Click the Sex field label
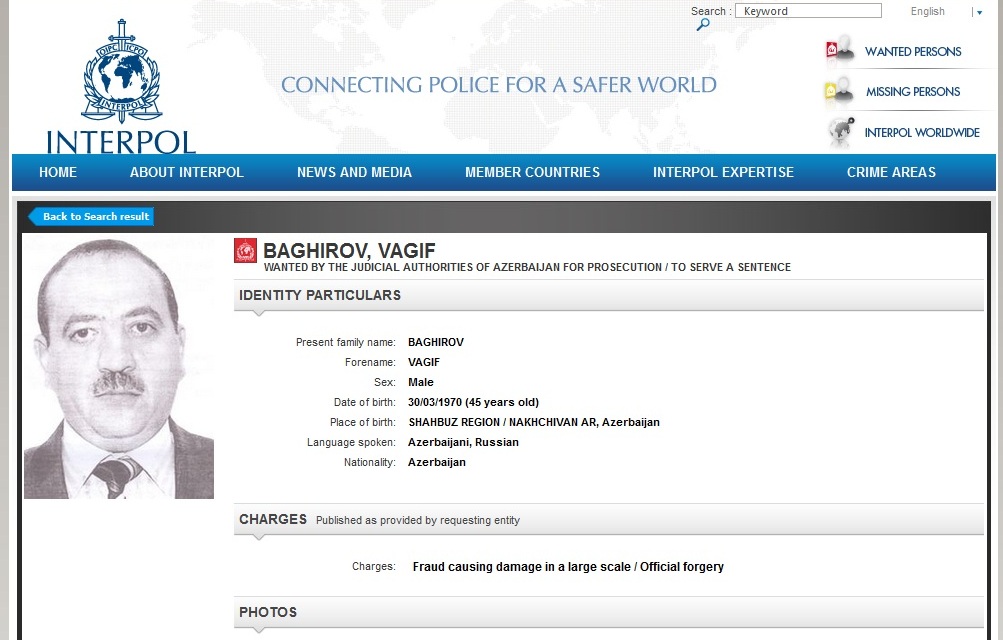The width and height of the screenshot is (1003, 640). coord(385,382)
